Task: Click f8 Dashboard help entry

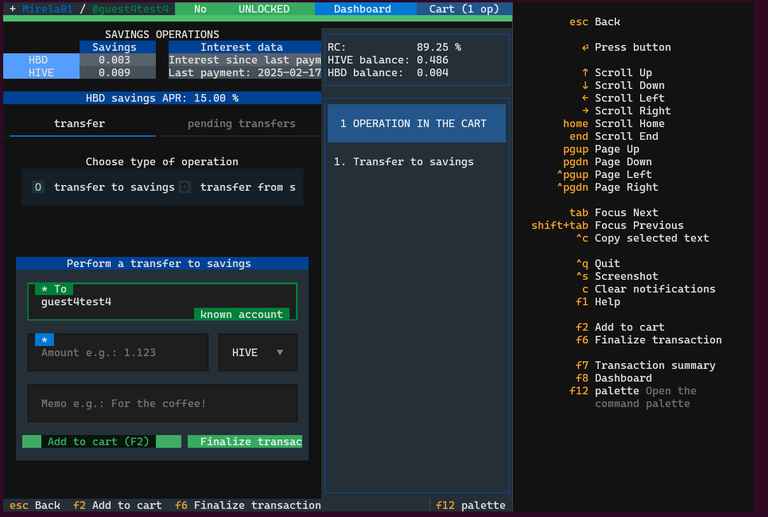Action: click(614, 378)
